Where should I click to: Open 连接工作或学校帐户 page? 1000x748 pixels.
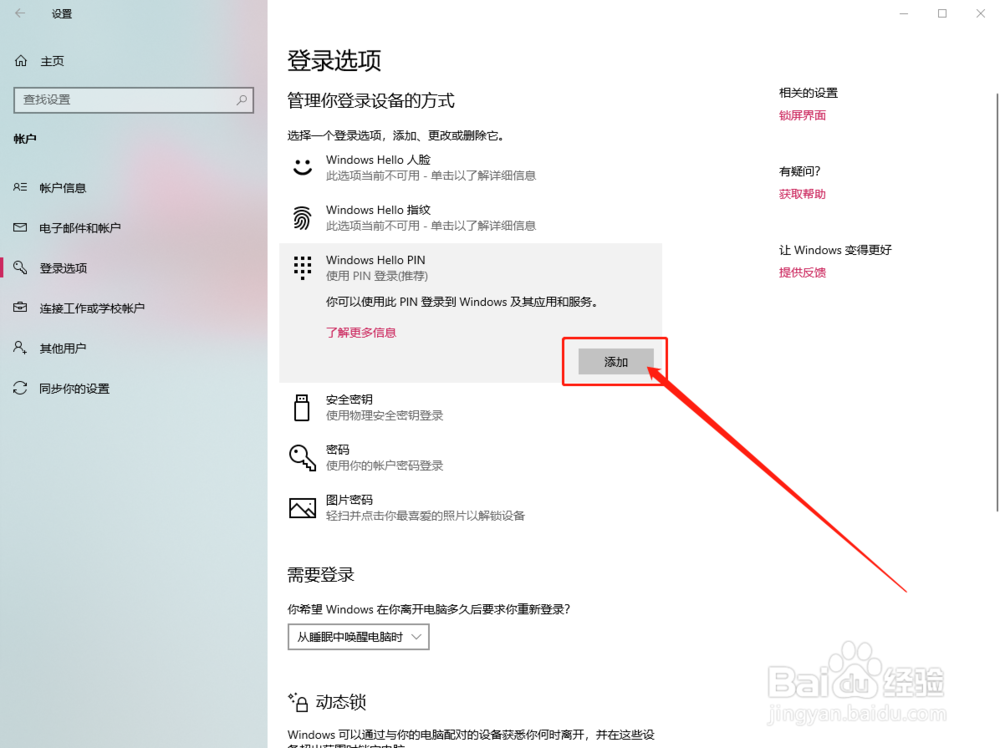(x=92, y=308)
